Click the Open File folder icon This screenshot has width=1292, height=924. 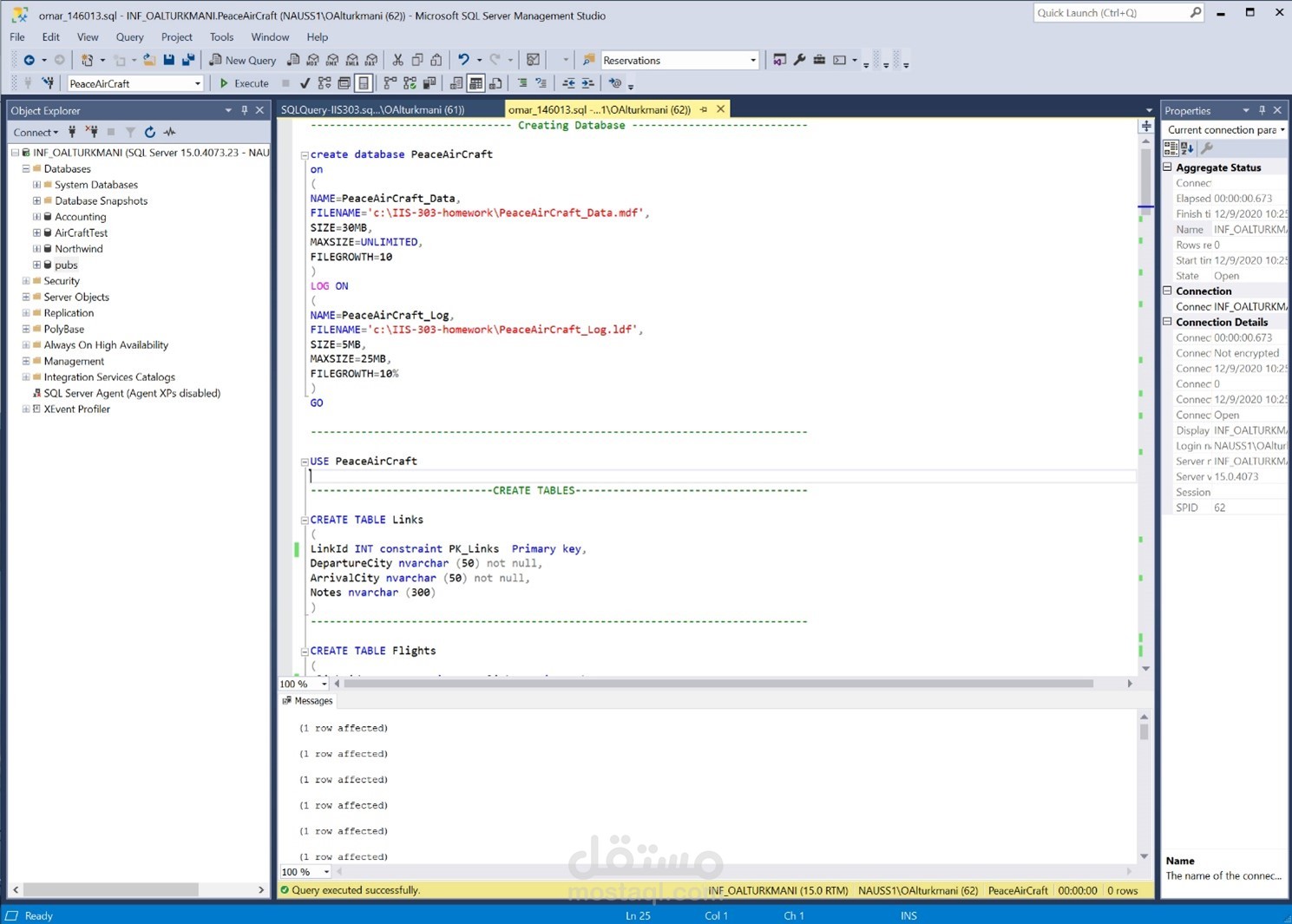[x=149, y=60]
